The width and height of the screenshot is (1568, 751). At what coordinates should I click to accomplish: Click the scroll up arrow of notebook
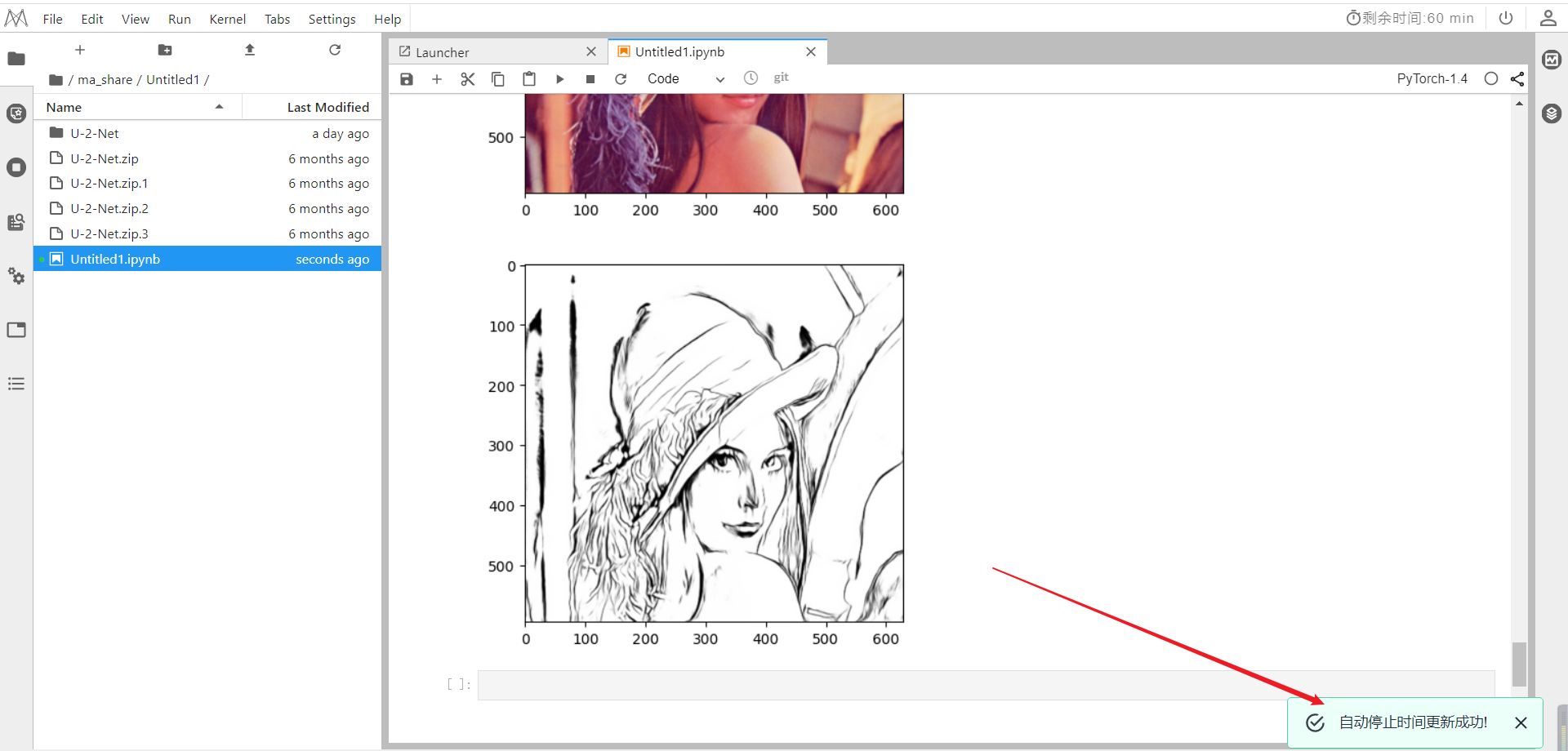[x=1519, y=104]
